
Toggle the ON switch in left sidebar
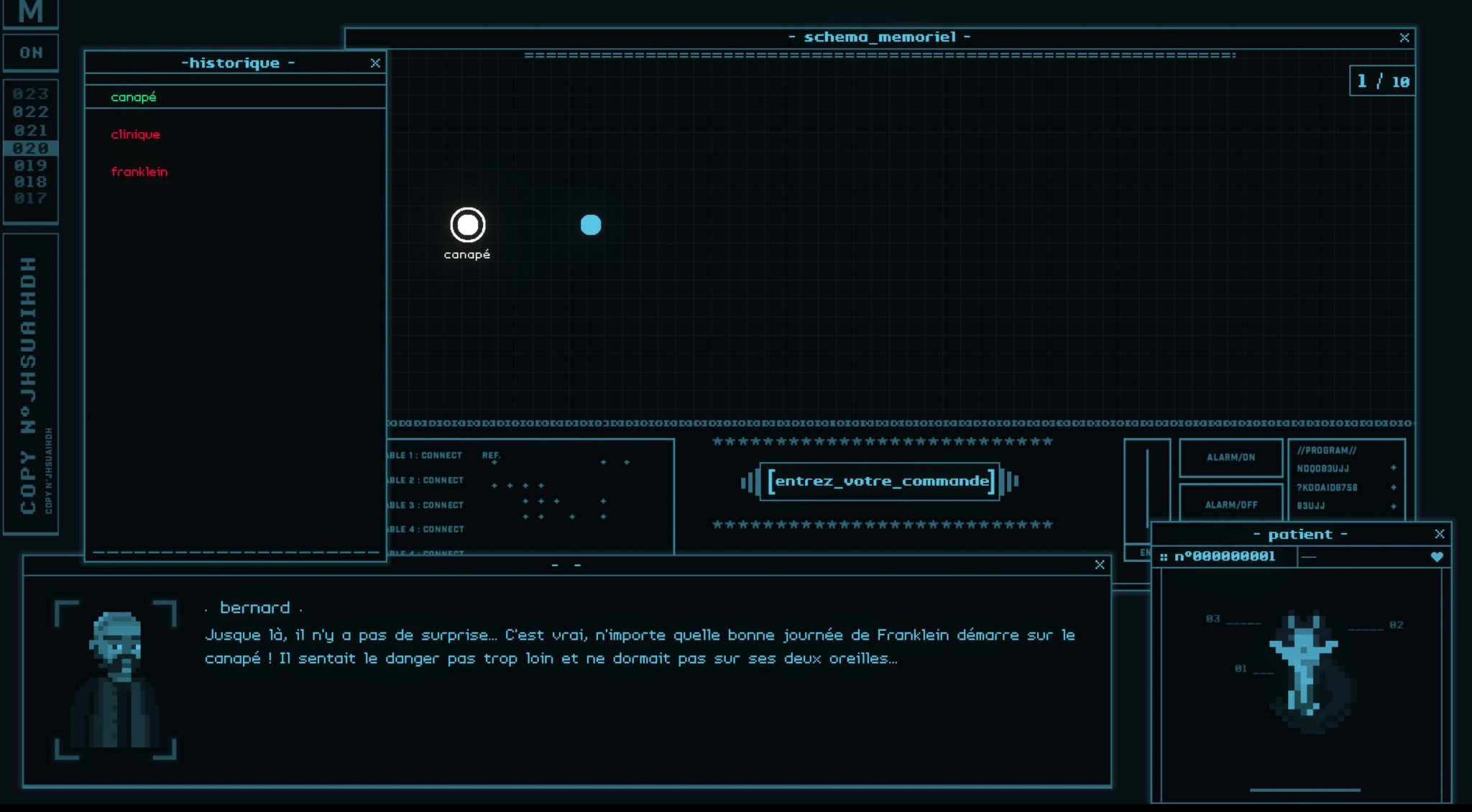click(31, 52)
